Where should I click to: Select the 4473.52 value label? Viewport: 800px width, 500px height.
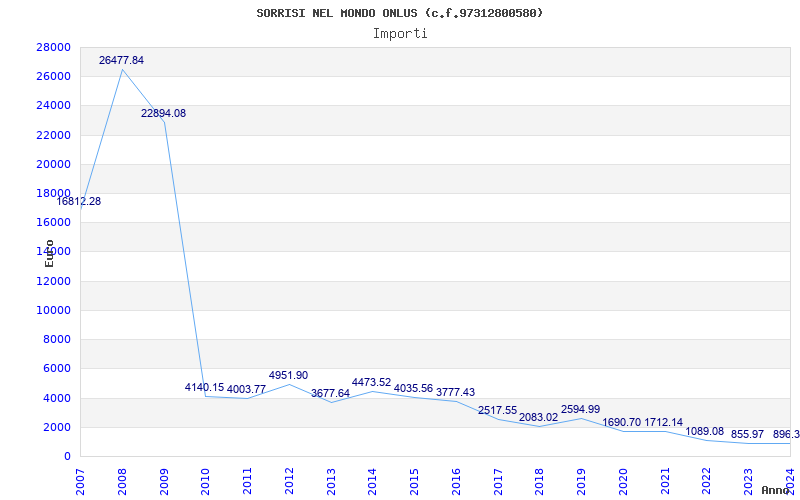[x=371, y=382]
